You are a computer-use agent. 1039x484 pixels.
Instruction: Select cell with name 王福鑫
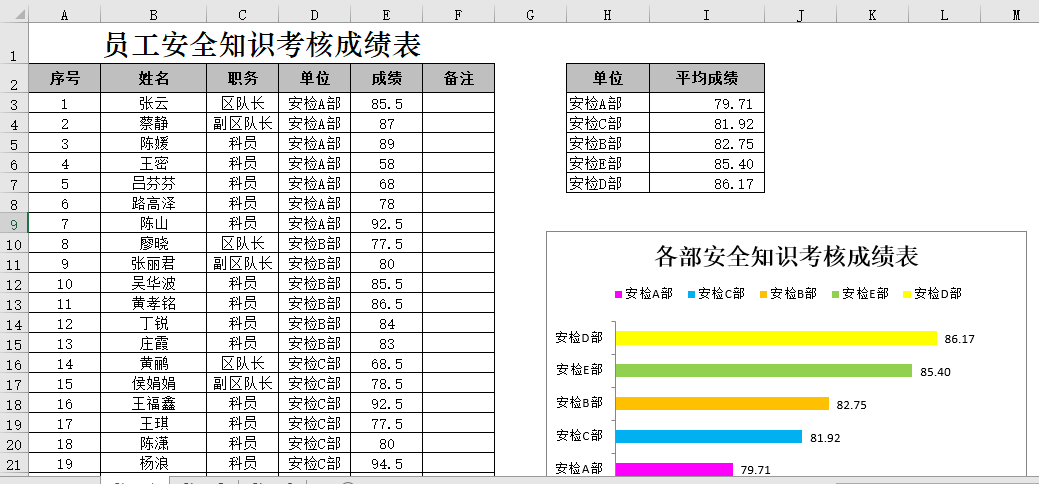point(153,404)
